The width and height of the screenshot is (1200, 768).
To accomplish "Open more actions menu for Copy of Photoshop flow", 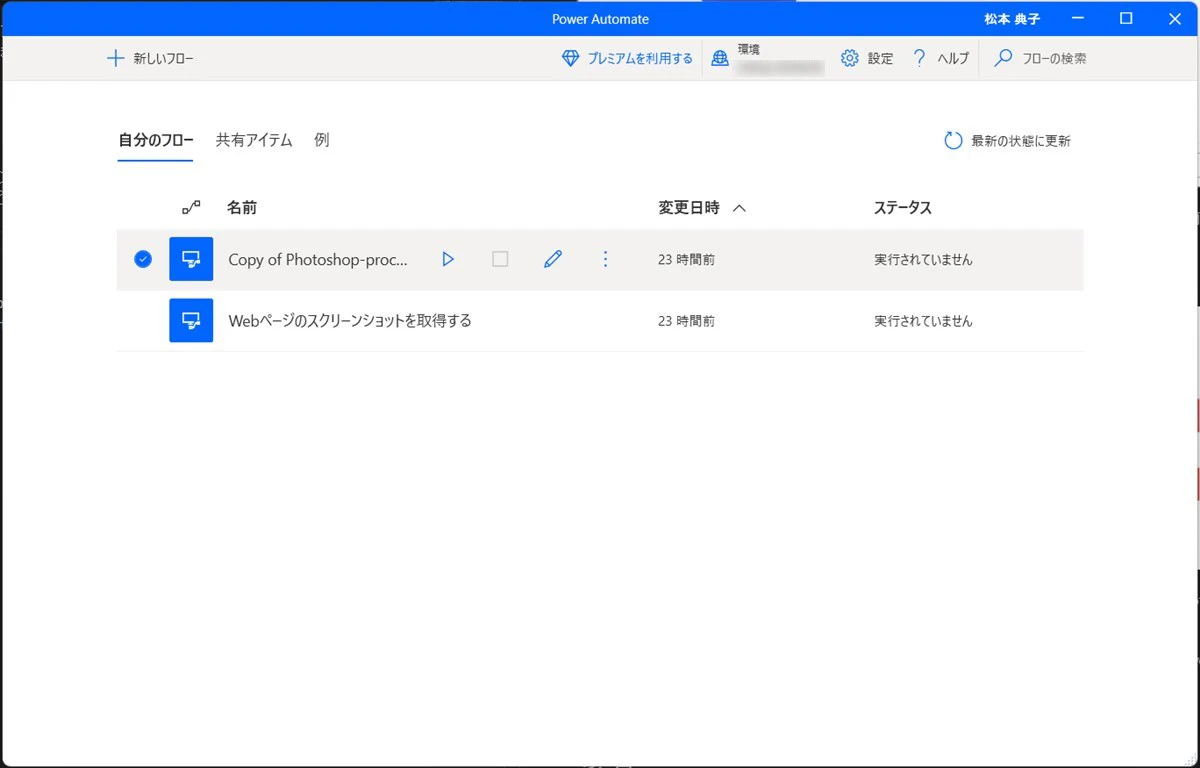I will [x=605, y=259].
